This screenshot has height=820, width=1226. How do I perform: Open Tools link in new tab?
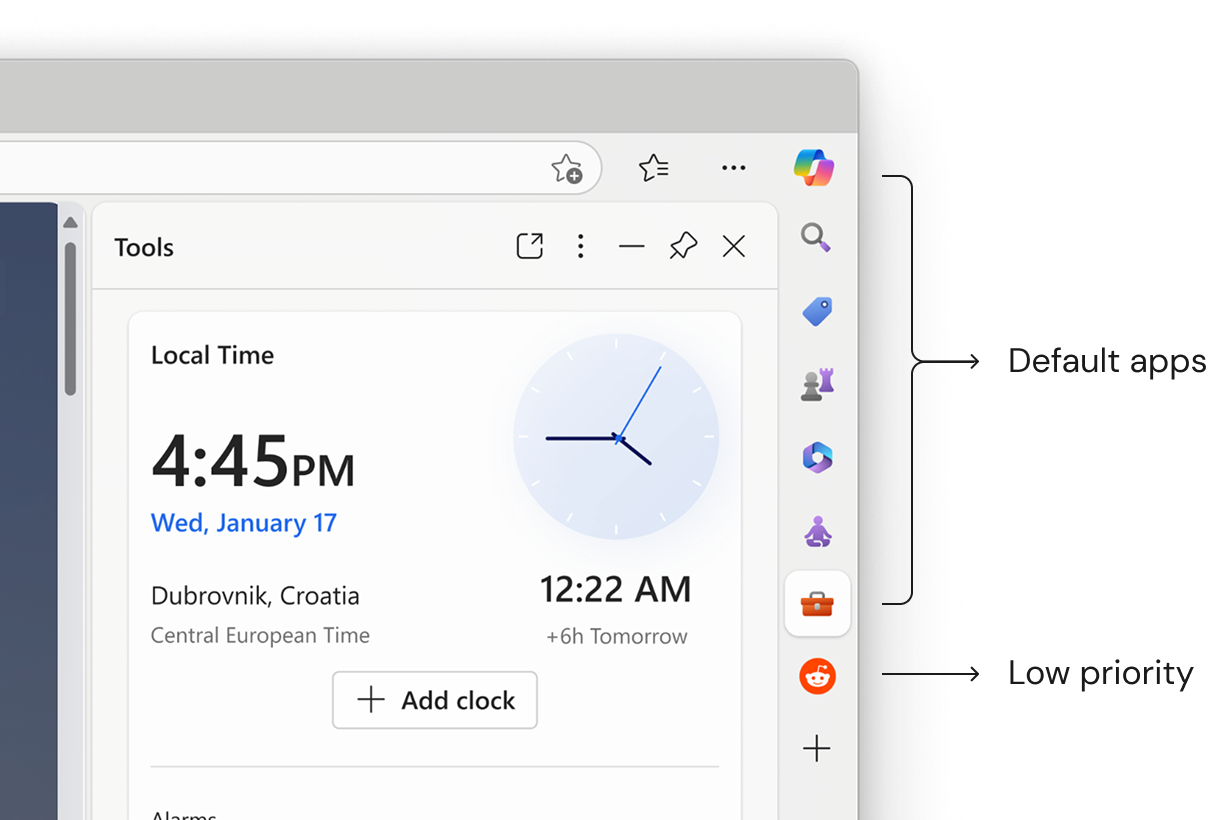click(x=529, y=246)
